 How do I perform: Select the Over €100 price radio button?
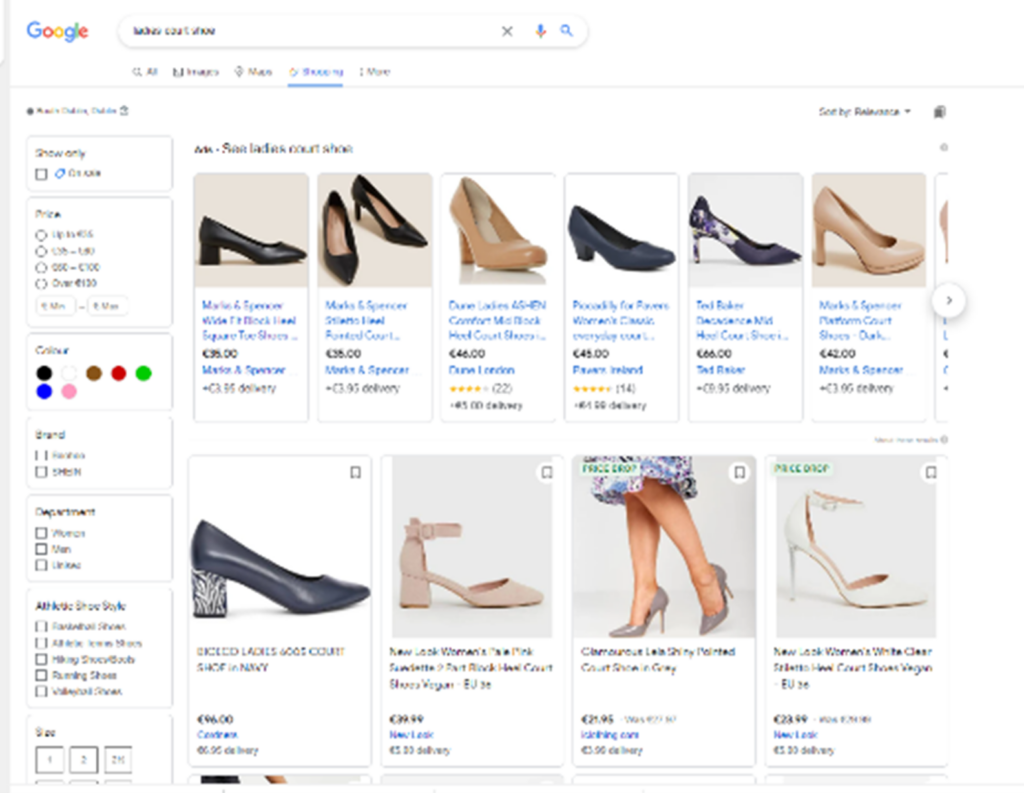41,283
